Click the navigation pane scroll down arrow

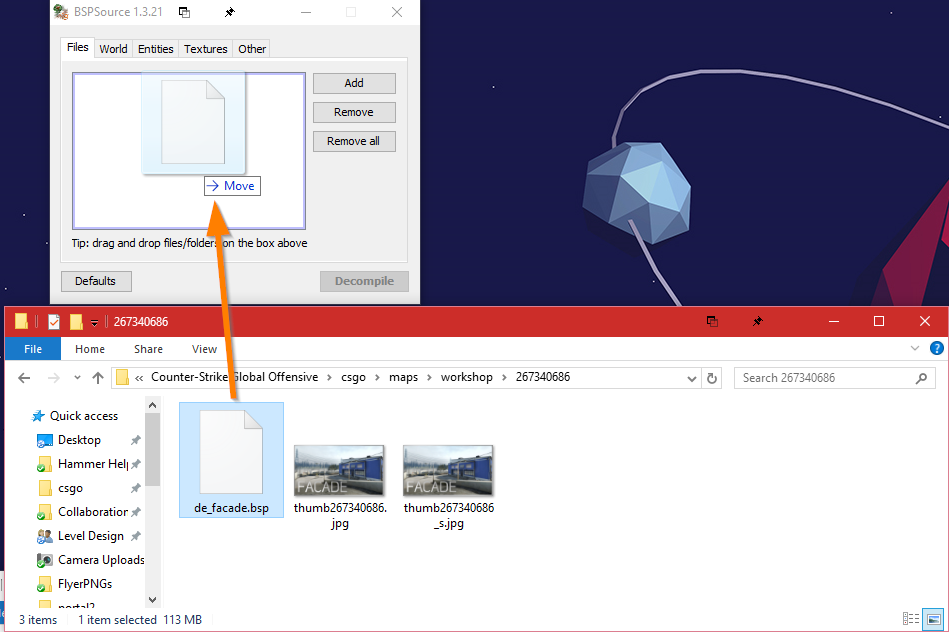(x=153, y=600)
